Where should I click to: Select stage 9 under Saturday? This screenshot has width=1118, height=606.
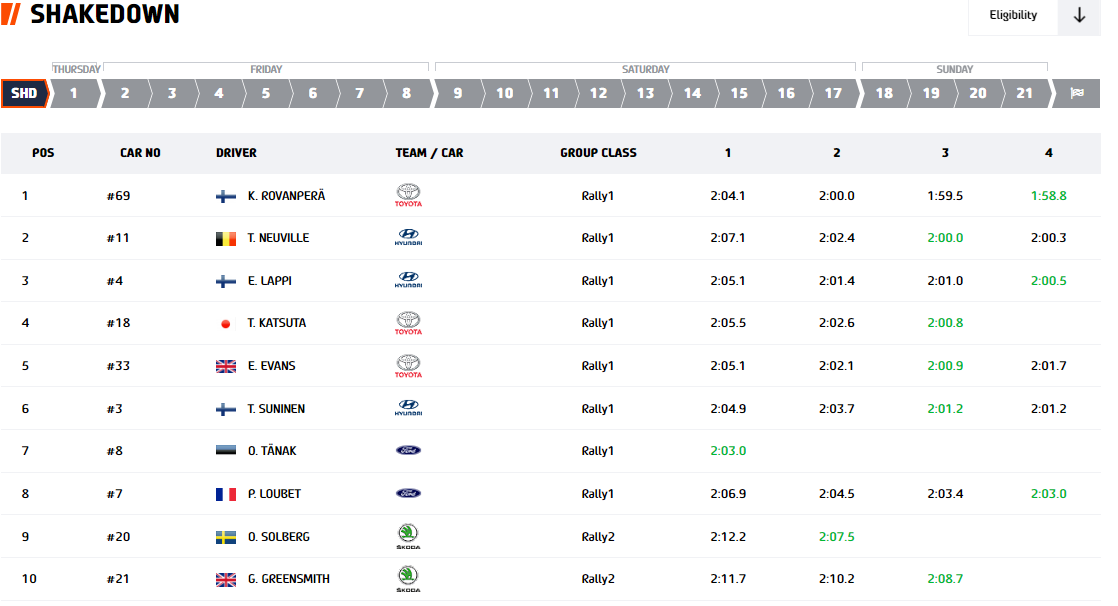click(458, 93)
